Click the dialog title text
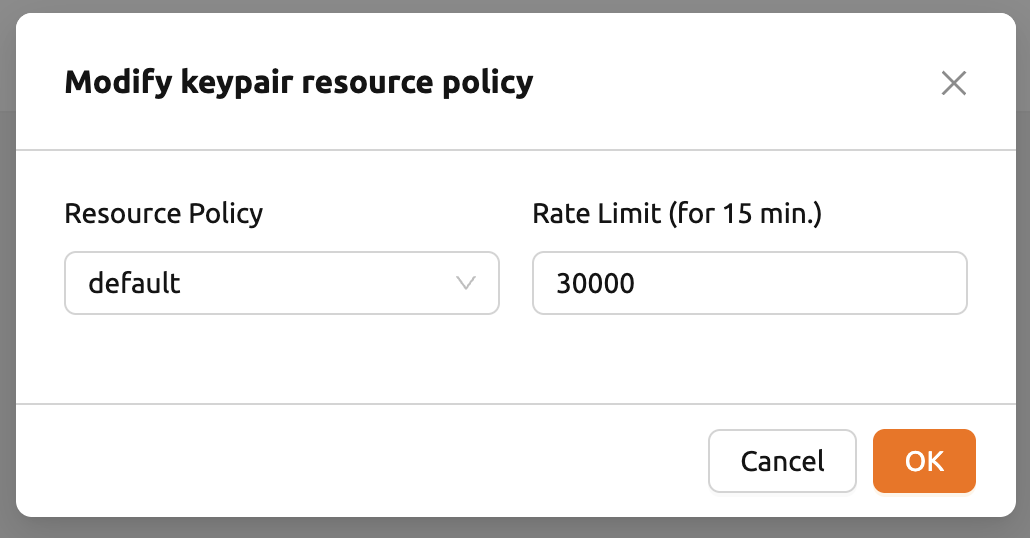Image resolution: width=1030 pixels, height=538 pixels. click(x=299, y=83)
